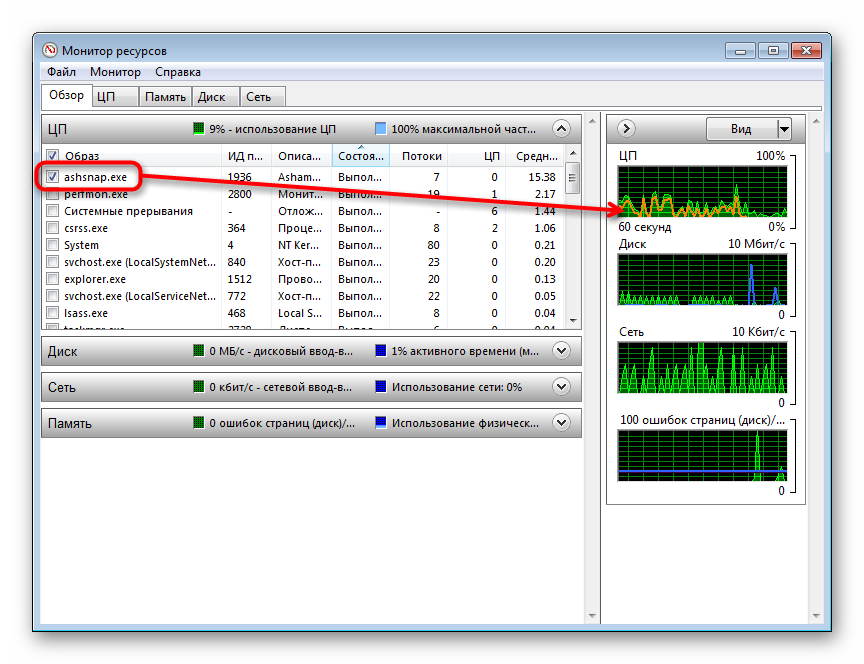Click the green disk I/O indicator square
This screenshot has width=864, height=664.
point(198,351)
